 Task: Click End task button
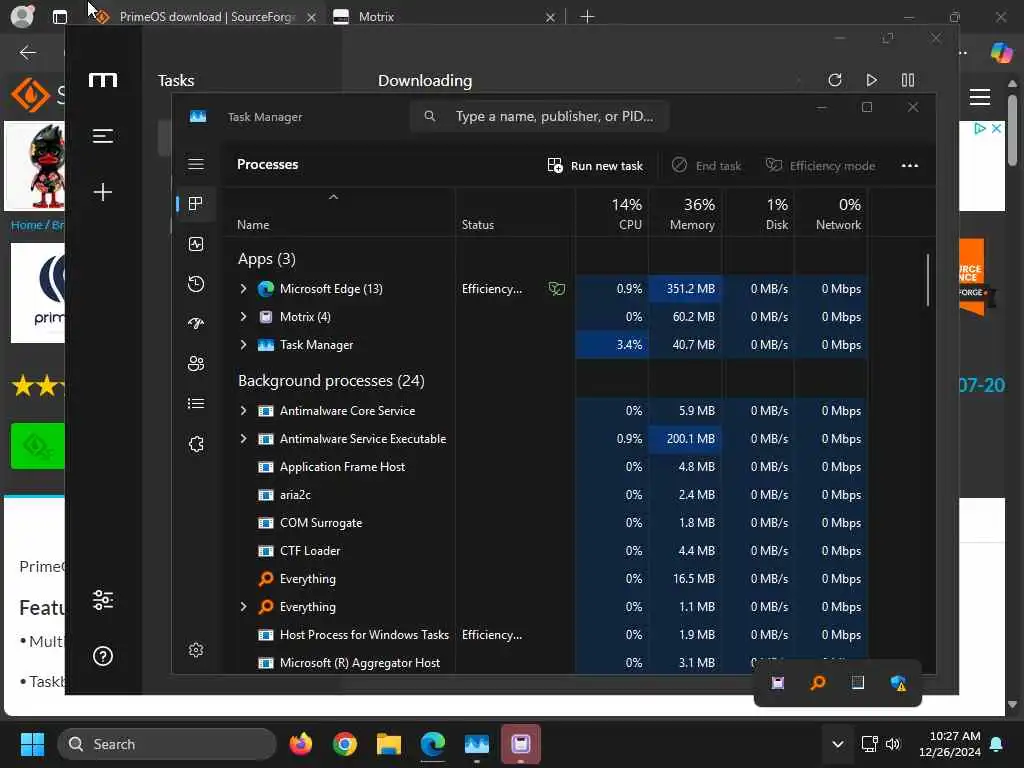pyautogui.click(x=707, y=166)
